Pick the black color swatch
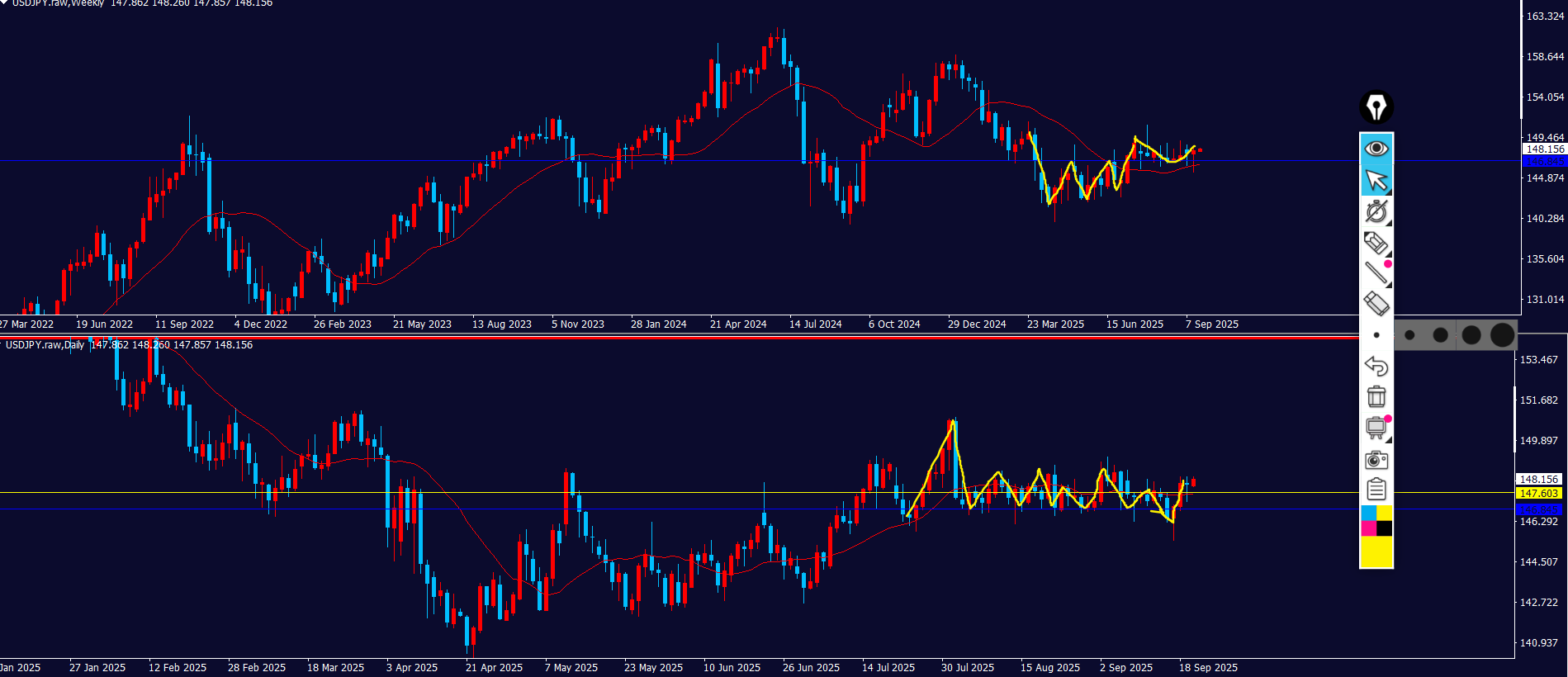 pyautogui.click(x=1385, y=528)
